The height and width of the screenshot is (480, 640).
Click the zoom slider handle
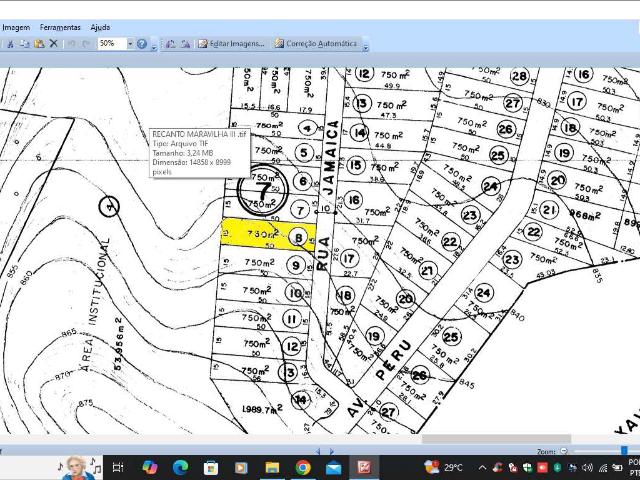[x=624, y=450]
